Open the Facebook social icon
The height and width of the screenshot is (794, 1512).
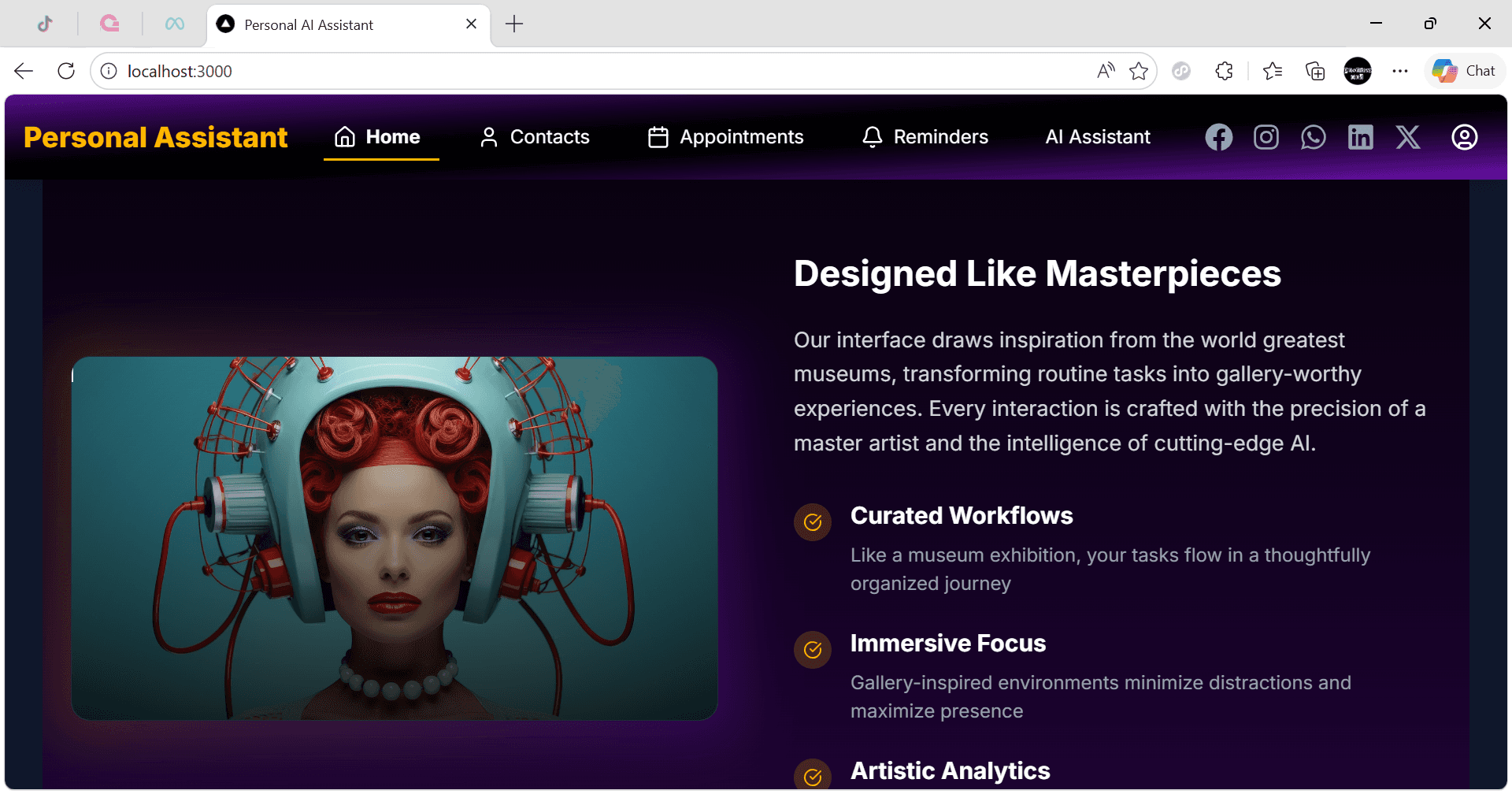(x=1218, y=137)
